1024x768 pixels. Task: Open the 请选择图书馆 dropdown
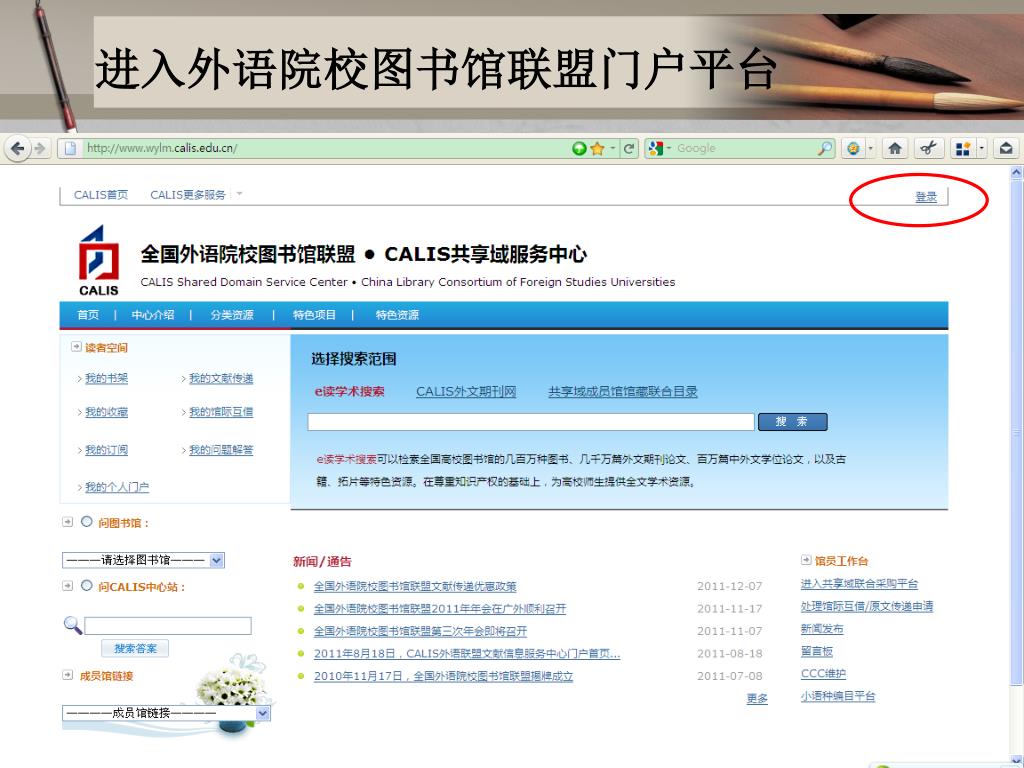click(x=144, y=560)
